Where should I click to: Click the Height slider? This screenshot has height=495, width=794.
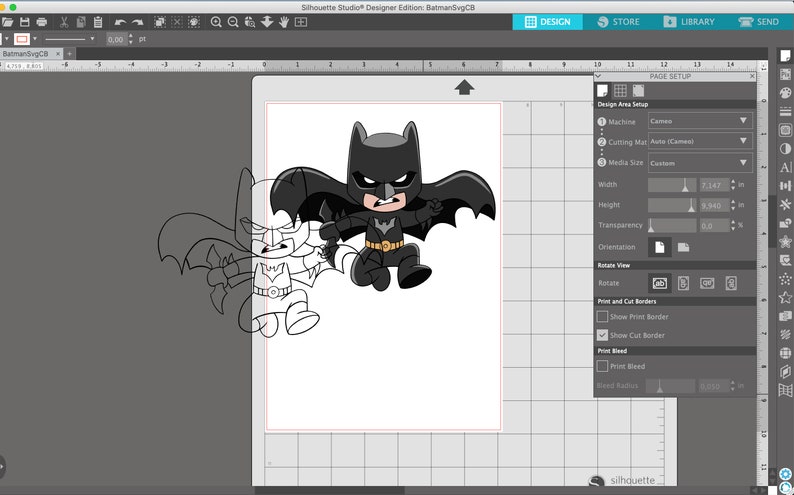point(672,205)
